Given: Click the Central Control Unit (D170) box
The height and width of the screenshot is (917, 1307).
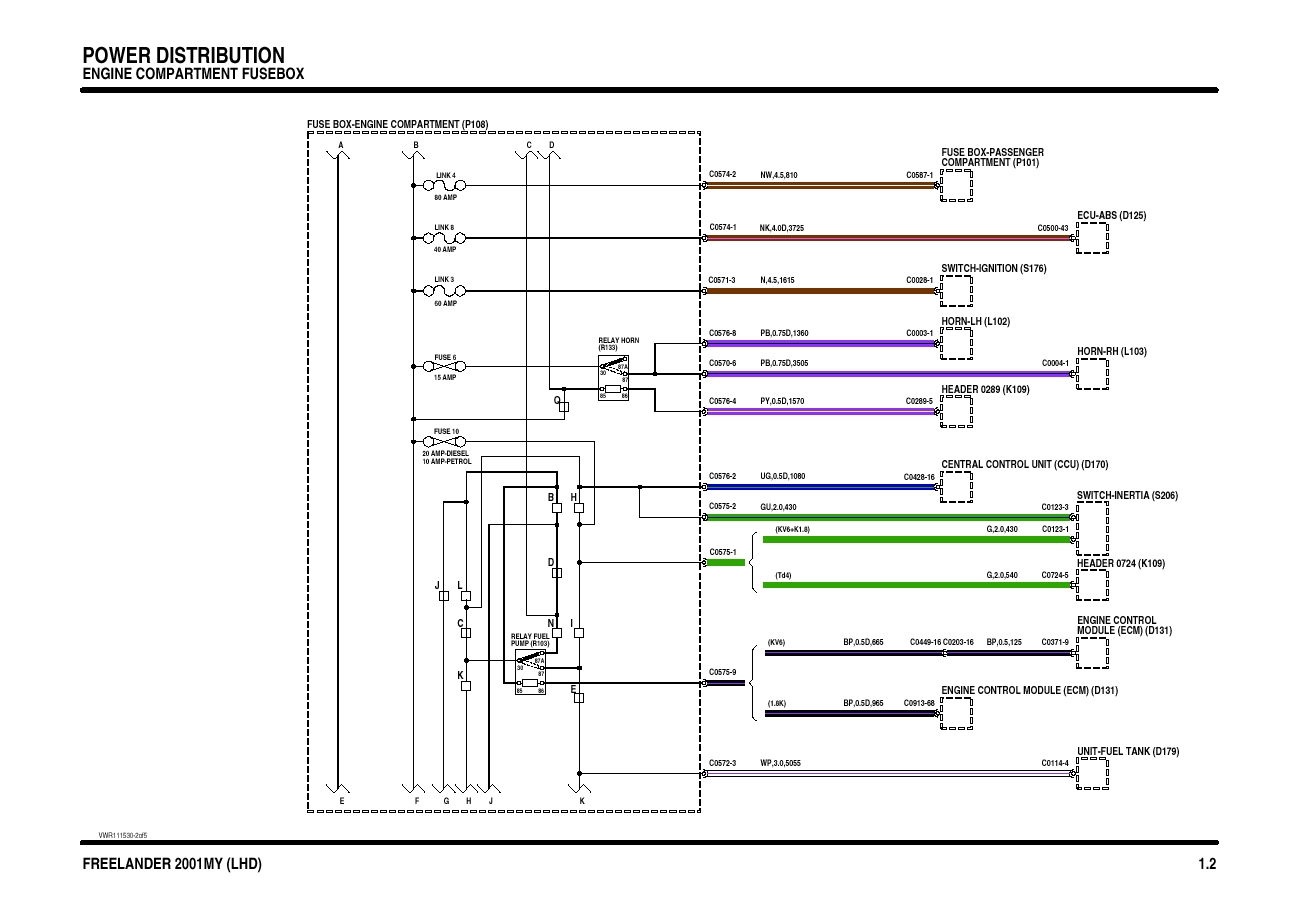Looking at the screenshot, I should (x=957, y=487).
